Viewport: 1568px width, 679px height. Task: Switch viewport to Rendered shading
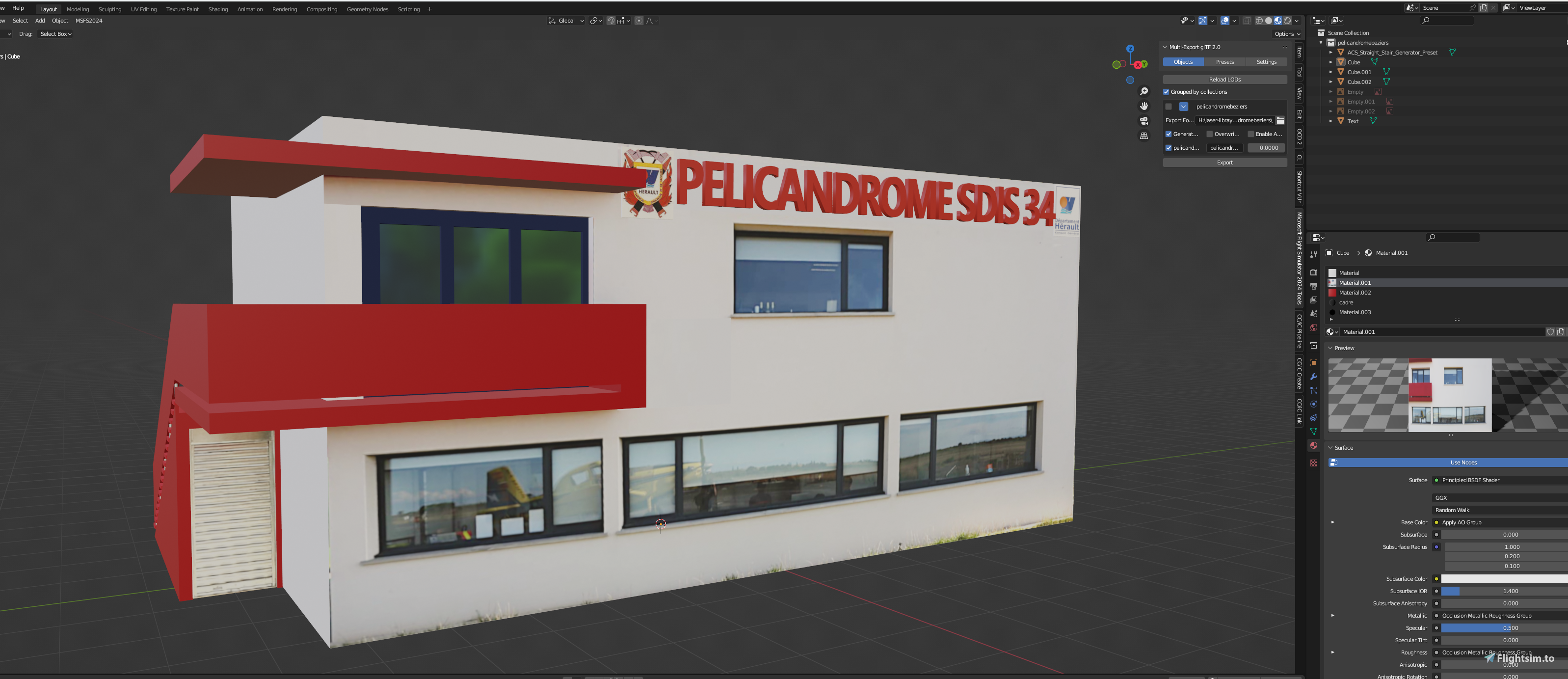[x=1287, y=21]
